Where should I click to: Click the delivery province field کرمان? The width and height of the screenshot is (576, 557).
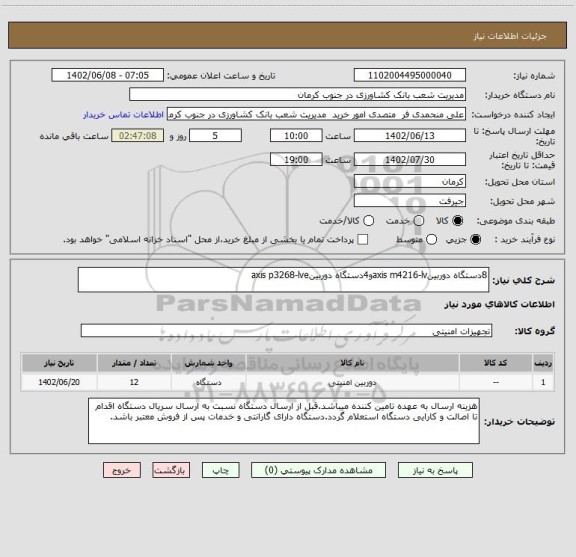pyautogui.click(x=410, y=182)
